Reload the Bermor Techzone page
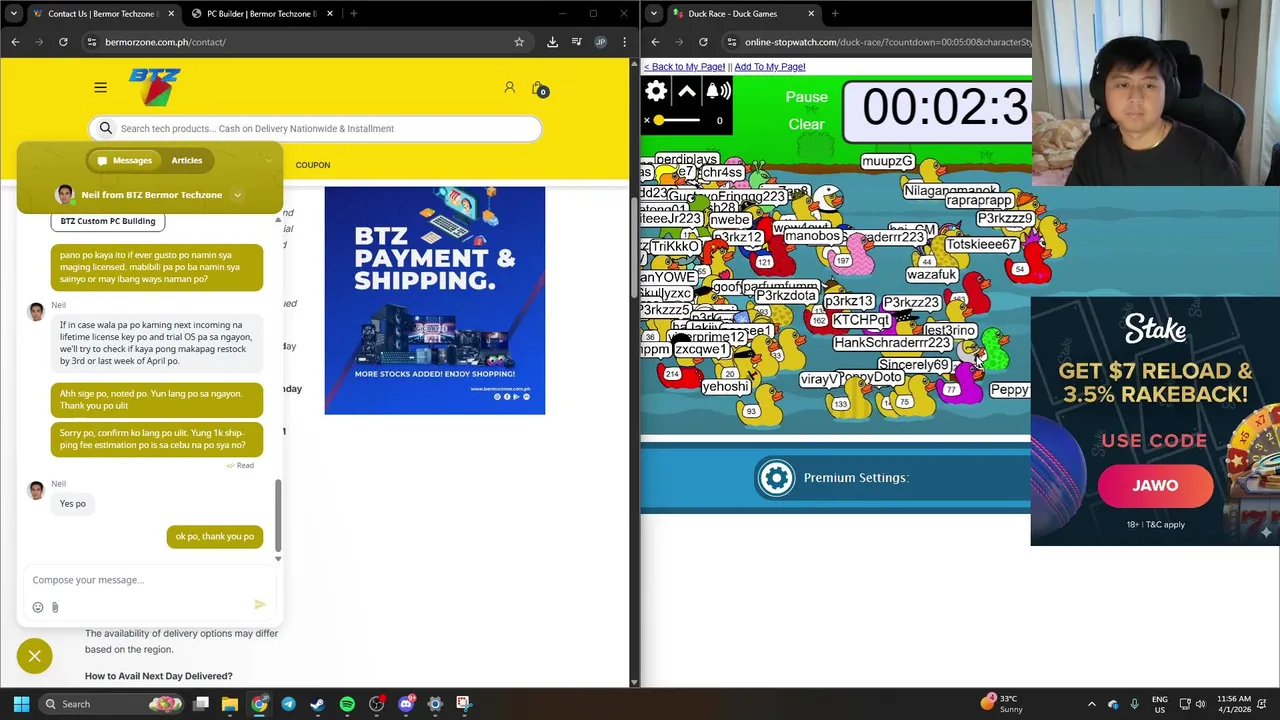The width and height of the screenshot is (1280, 720). (x=63, y=42)
